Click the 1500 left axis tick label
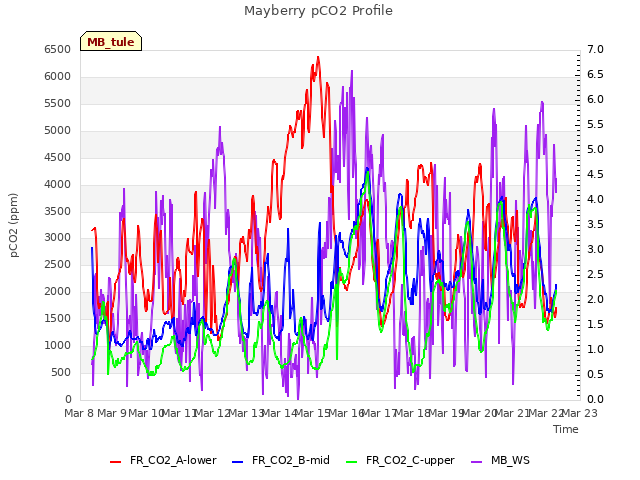640x480 pixels. [x=58, y=318]
